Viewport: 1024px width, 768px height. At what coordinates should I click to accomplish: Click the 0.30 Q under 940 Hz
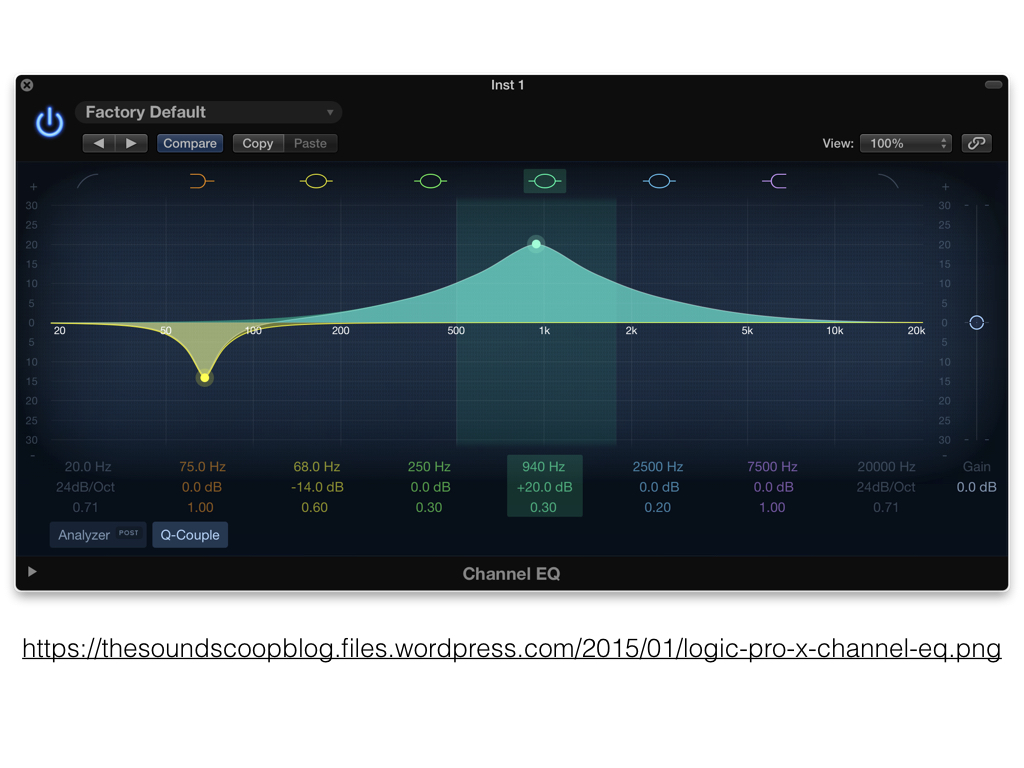pyautogui.click(x=543, y=507)
